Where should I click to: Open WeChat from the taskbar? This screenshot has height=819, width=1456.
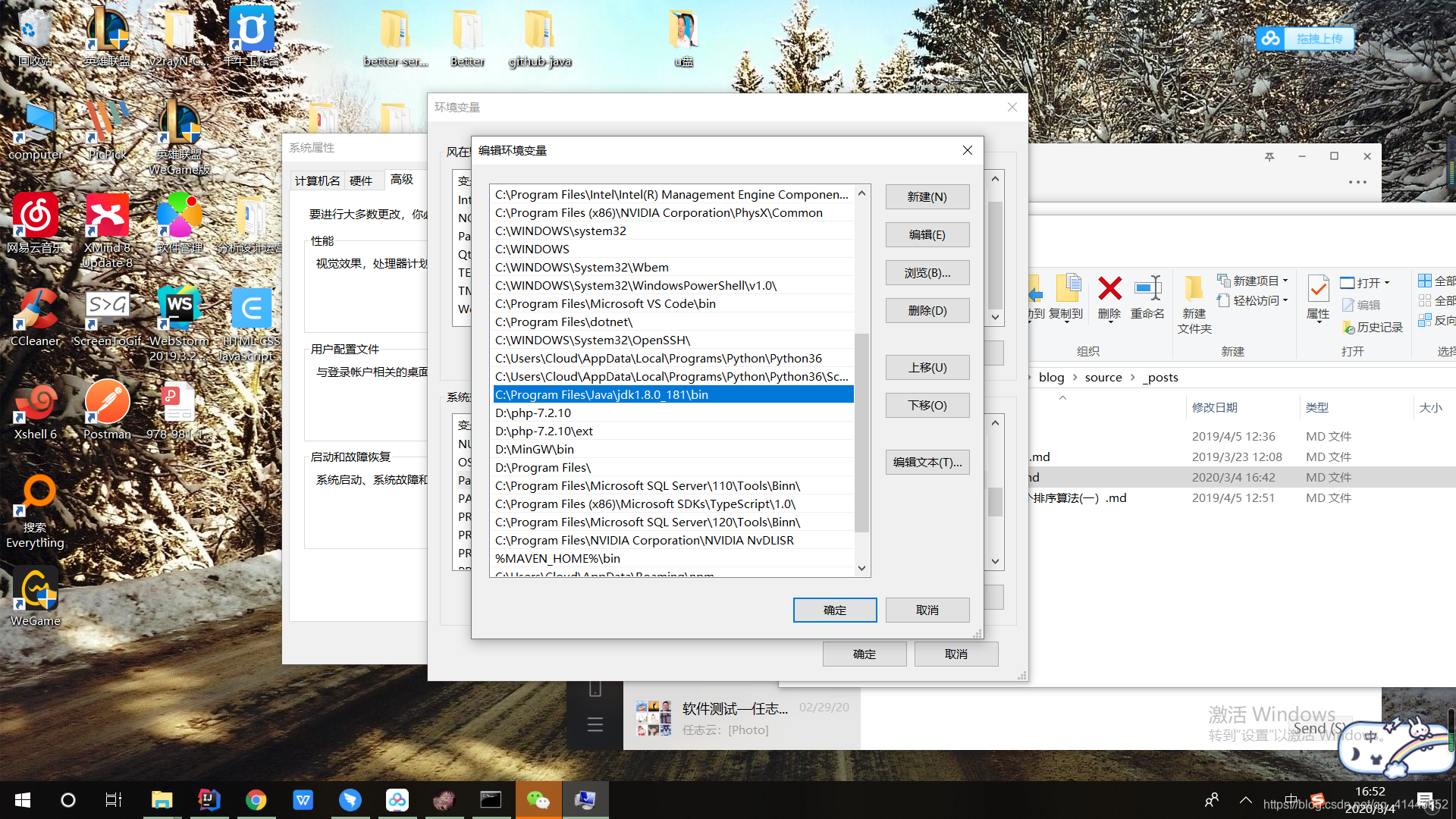(538, 800)
